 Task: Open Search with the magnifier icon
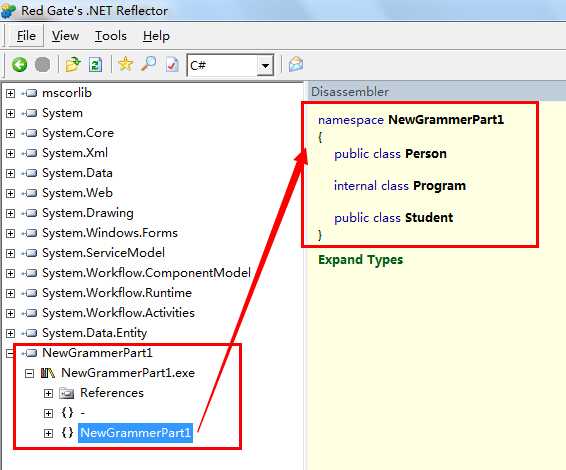coord(148,65)
